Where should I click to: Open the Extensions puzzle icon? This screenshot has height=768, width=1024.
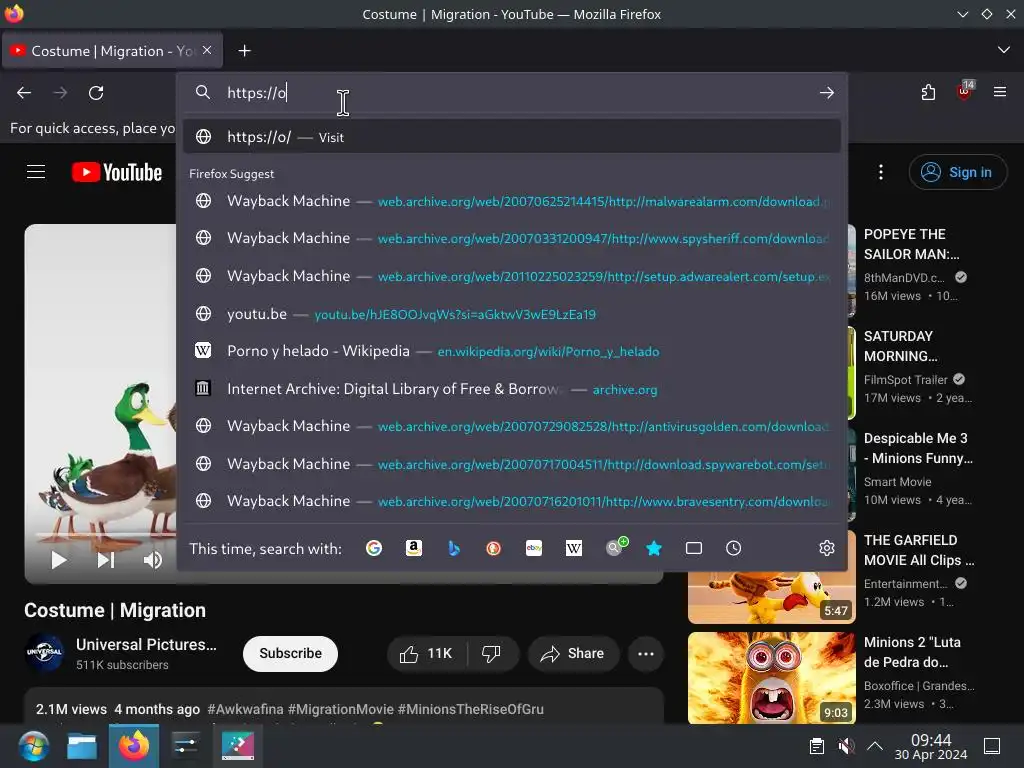pos(928,93)
